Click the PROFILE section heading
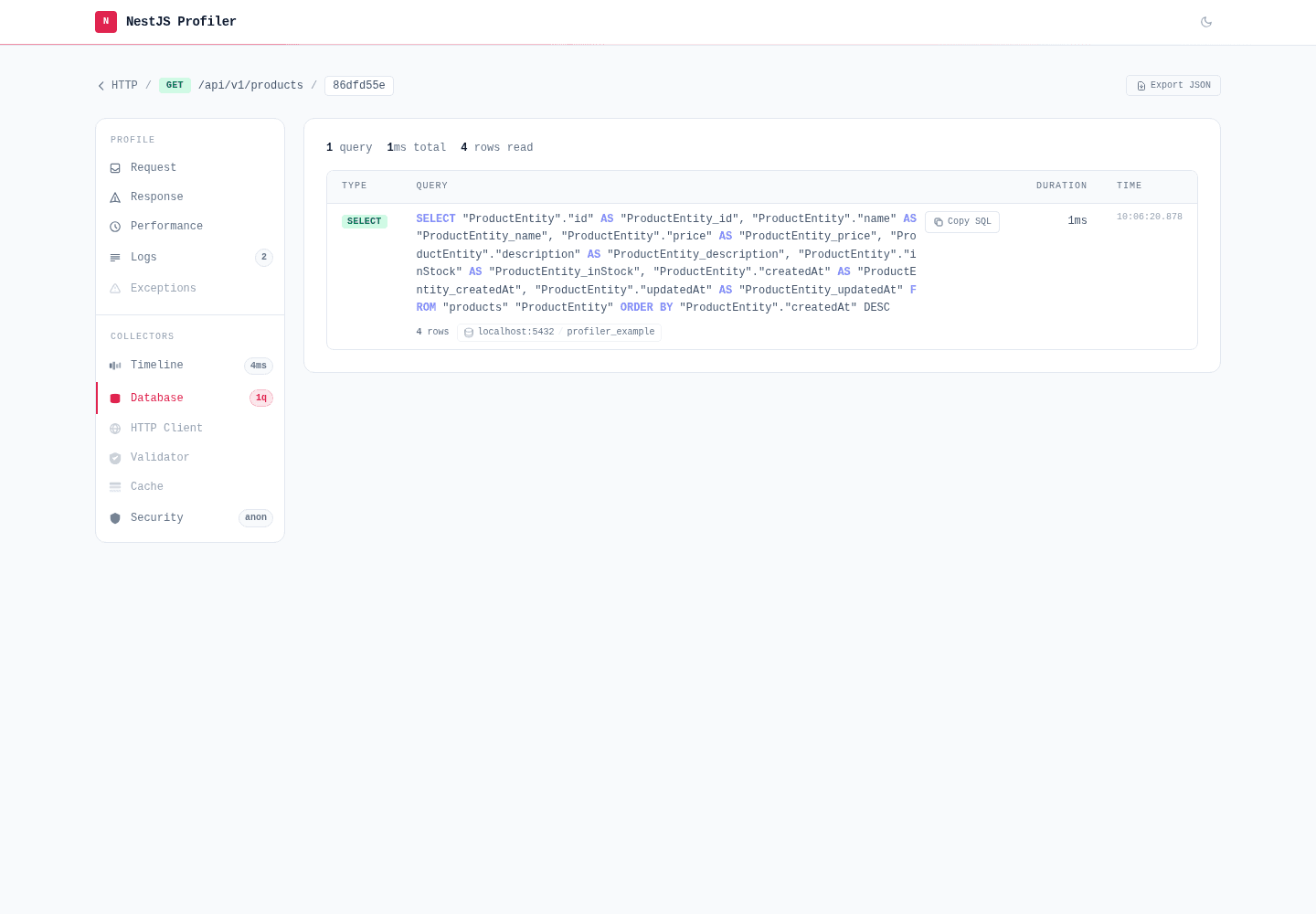 coord(133,141)
